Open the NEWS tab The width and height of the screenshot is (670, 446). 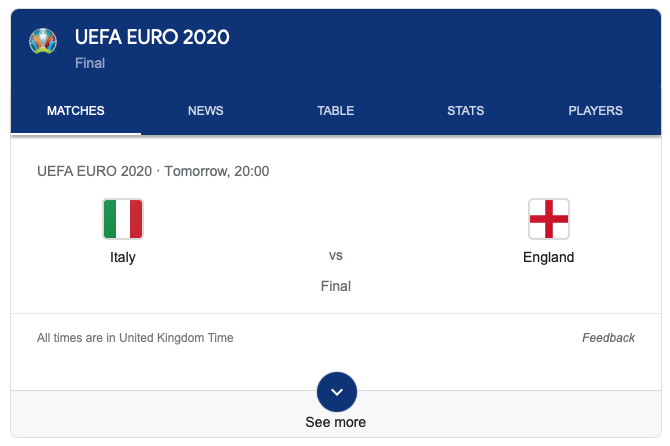(x=206, y=111)
